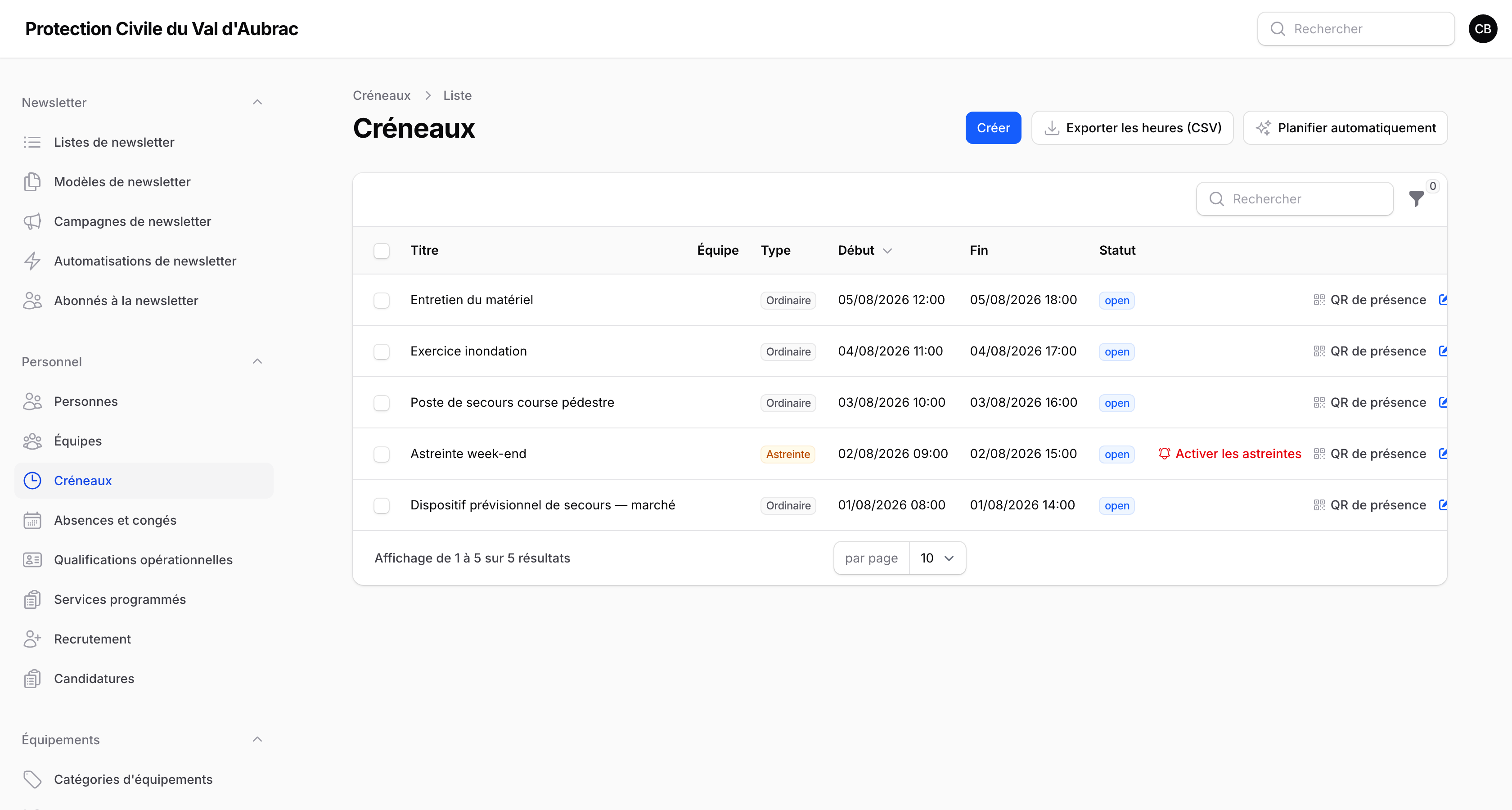Click the bell icon of Activer les astreintes

pyautogui.click(x=1165, y=454)
